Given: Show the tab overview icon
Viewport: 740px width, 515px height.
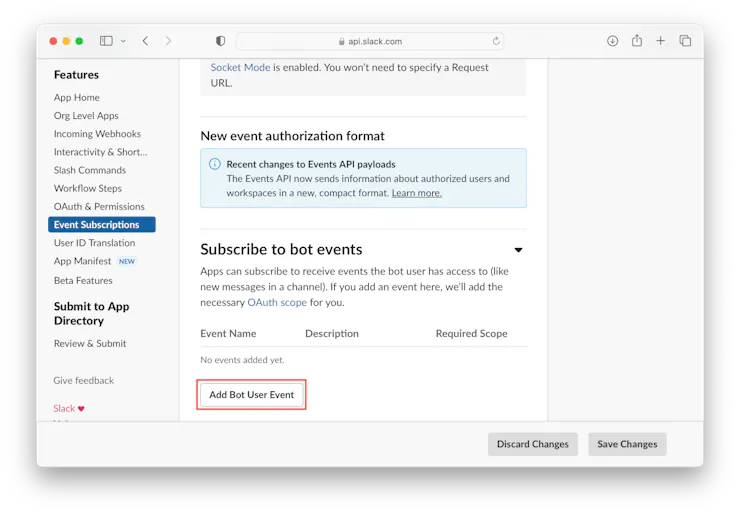Looking at the screenshot, I should [x=685, y=41].
